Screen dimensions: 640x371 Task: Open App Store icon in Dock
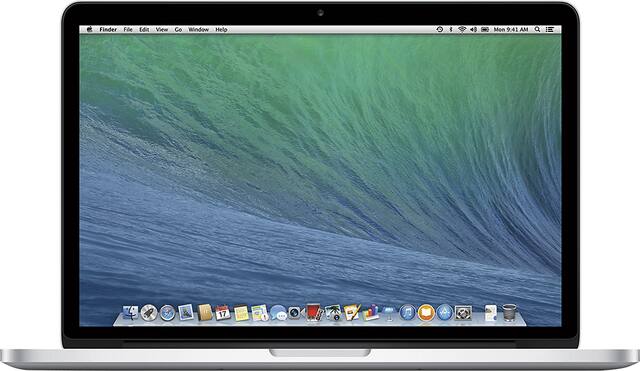tap(444, 313)
